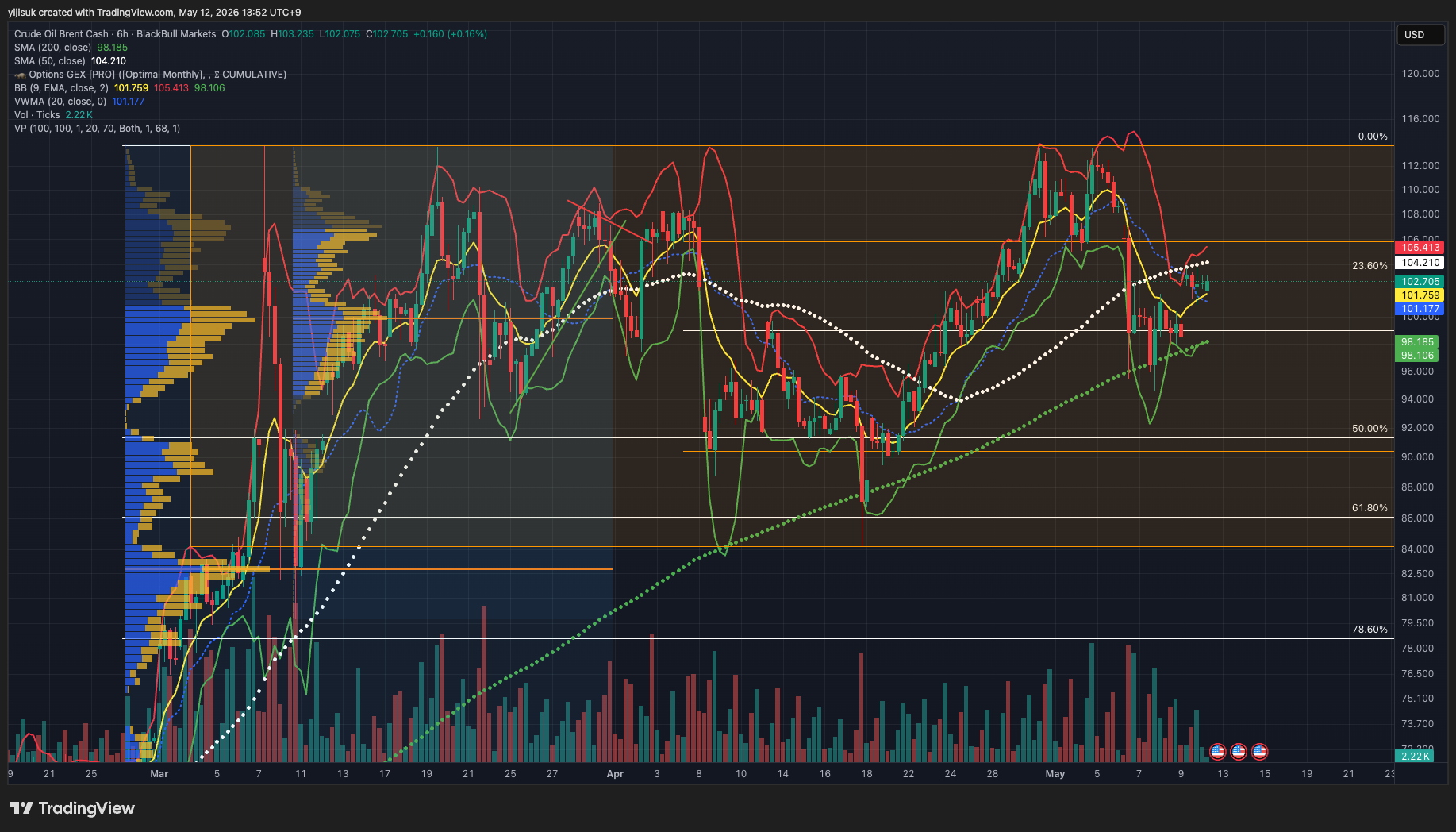
Task: Click the Apr label on time axis
Action: (x=615, y=774)
